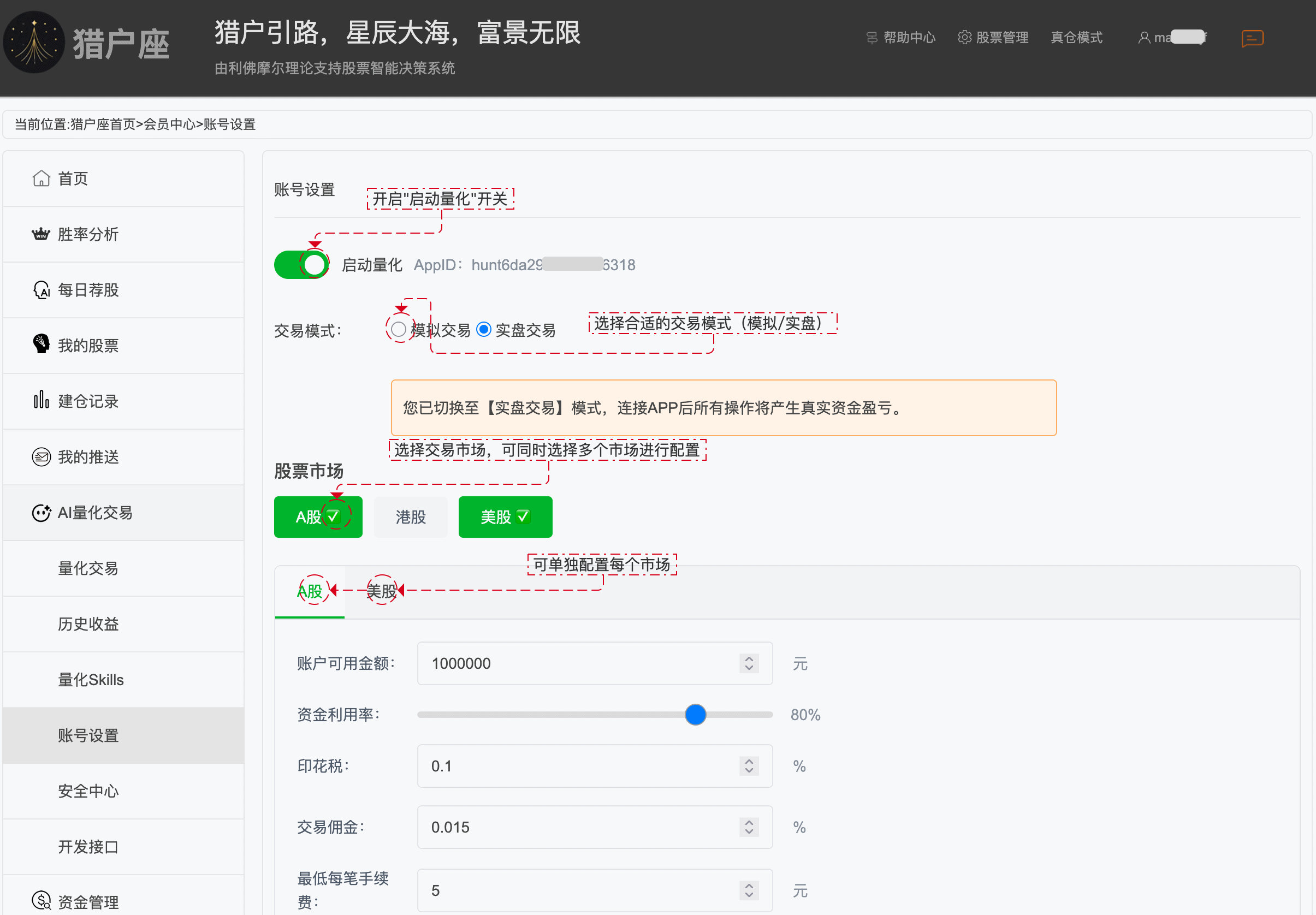This screenshot has height=915, width=1316.
Task: Switch to the 美股 configuration tab
Action: pyautogui.click(x=382, y=592)
